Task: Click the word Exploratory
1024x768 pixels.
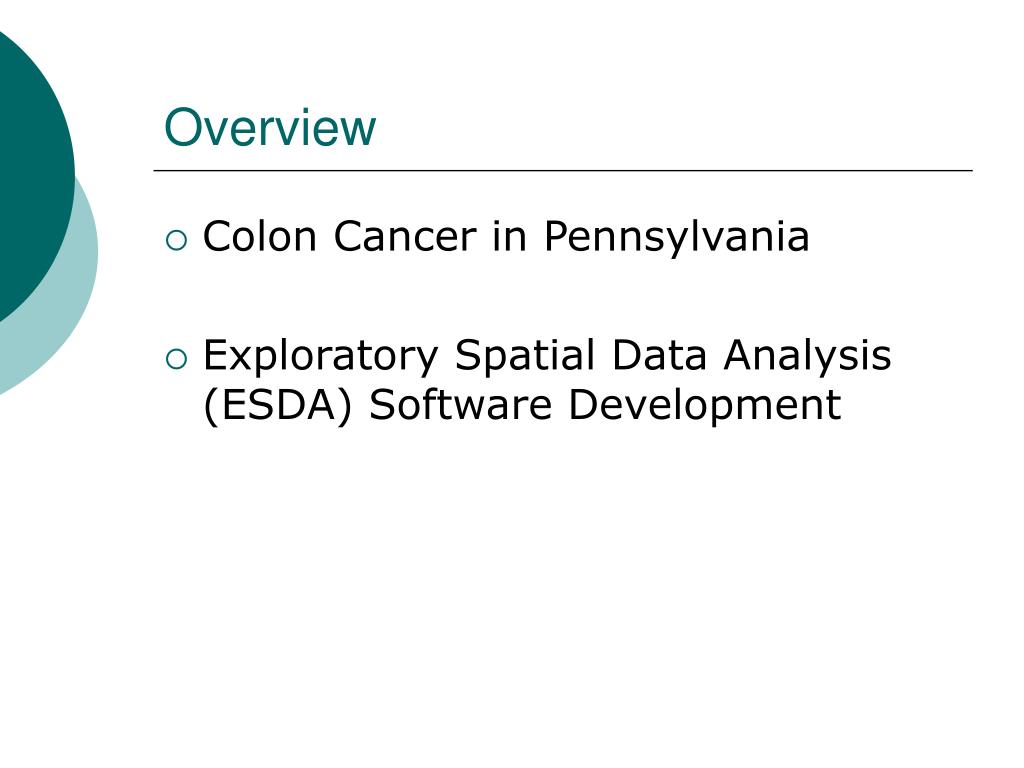Action: click(321, 357)
